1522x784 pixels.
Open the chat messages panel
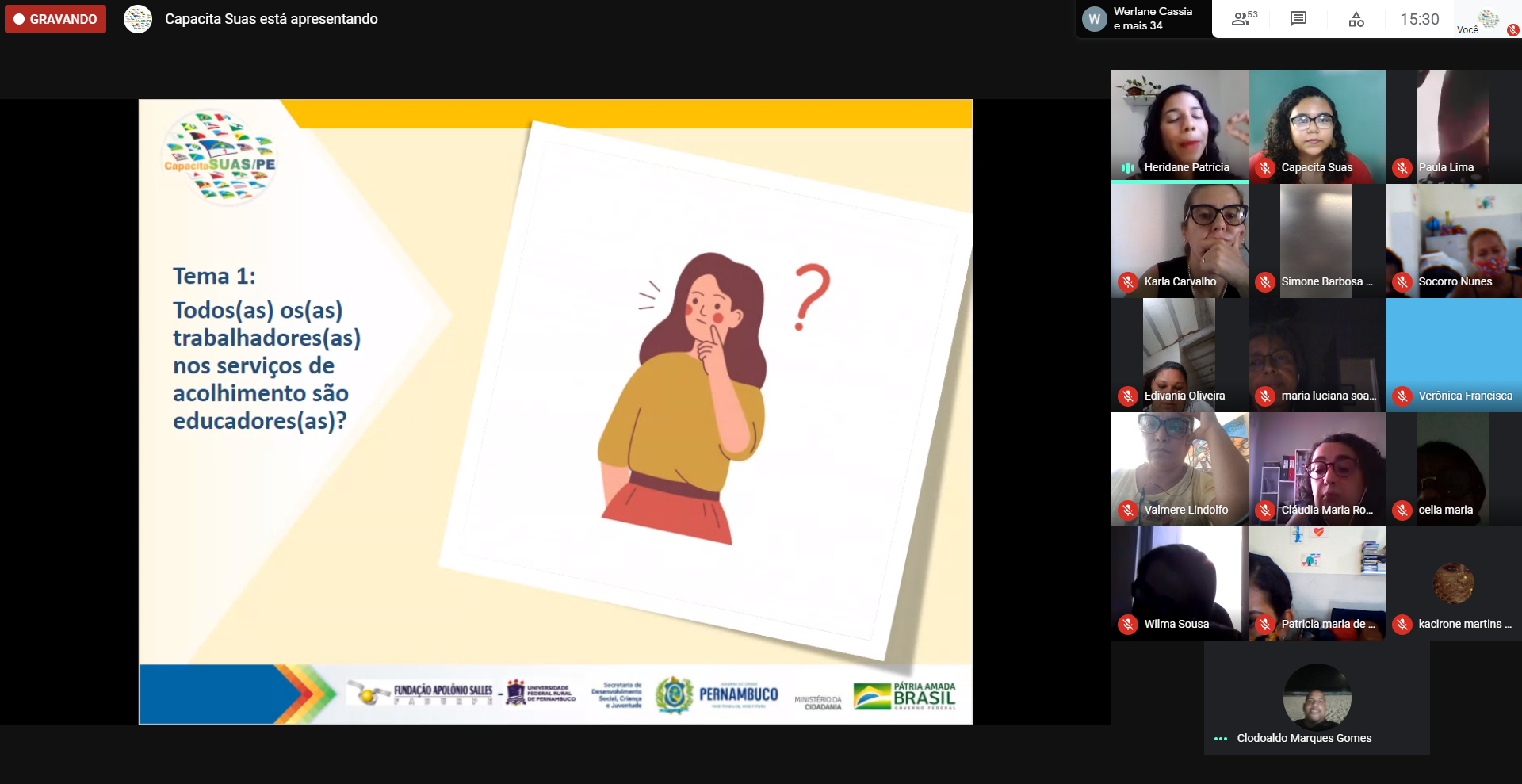[1298, 19]
